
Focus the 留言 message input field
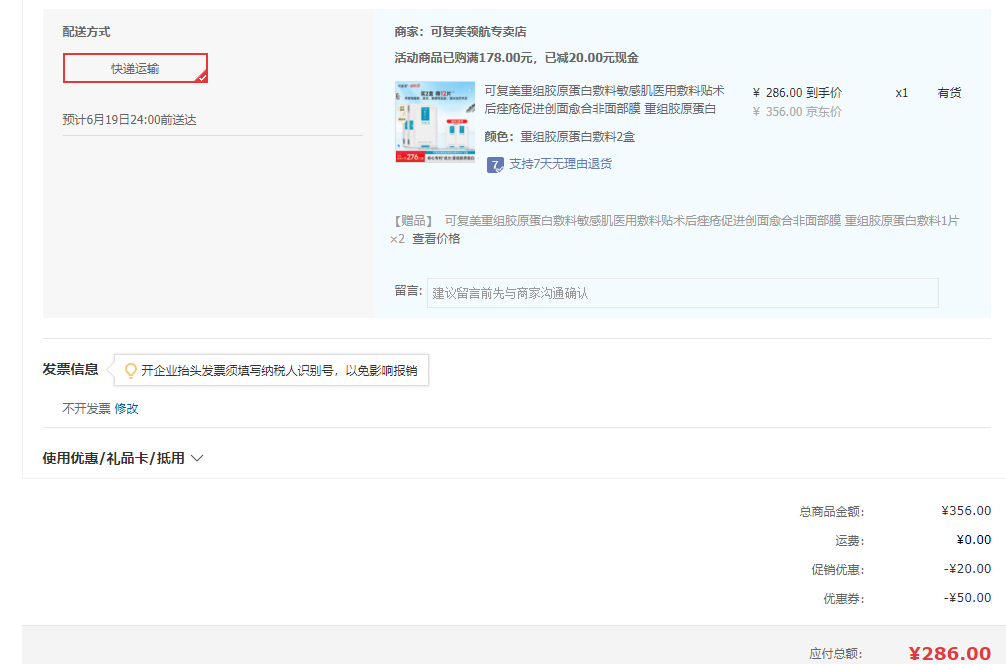682,293
